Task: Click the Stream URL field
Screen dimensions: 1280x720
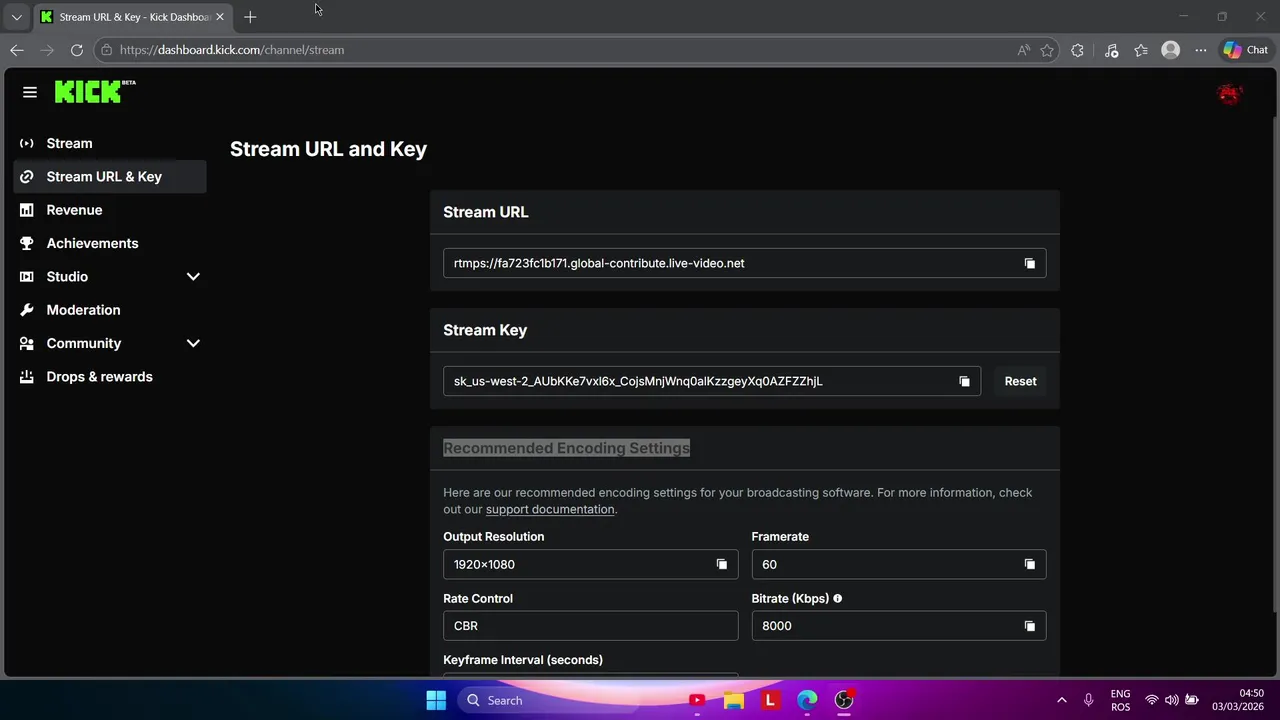Action: 744,263
